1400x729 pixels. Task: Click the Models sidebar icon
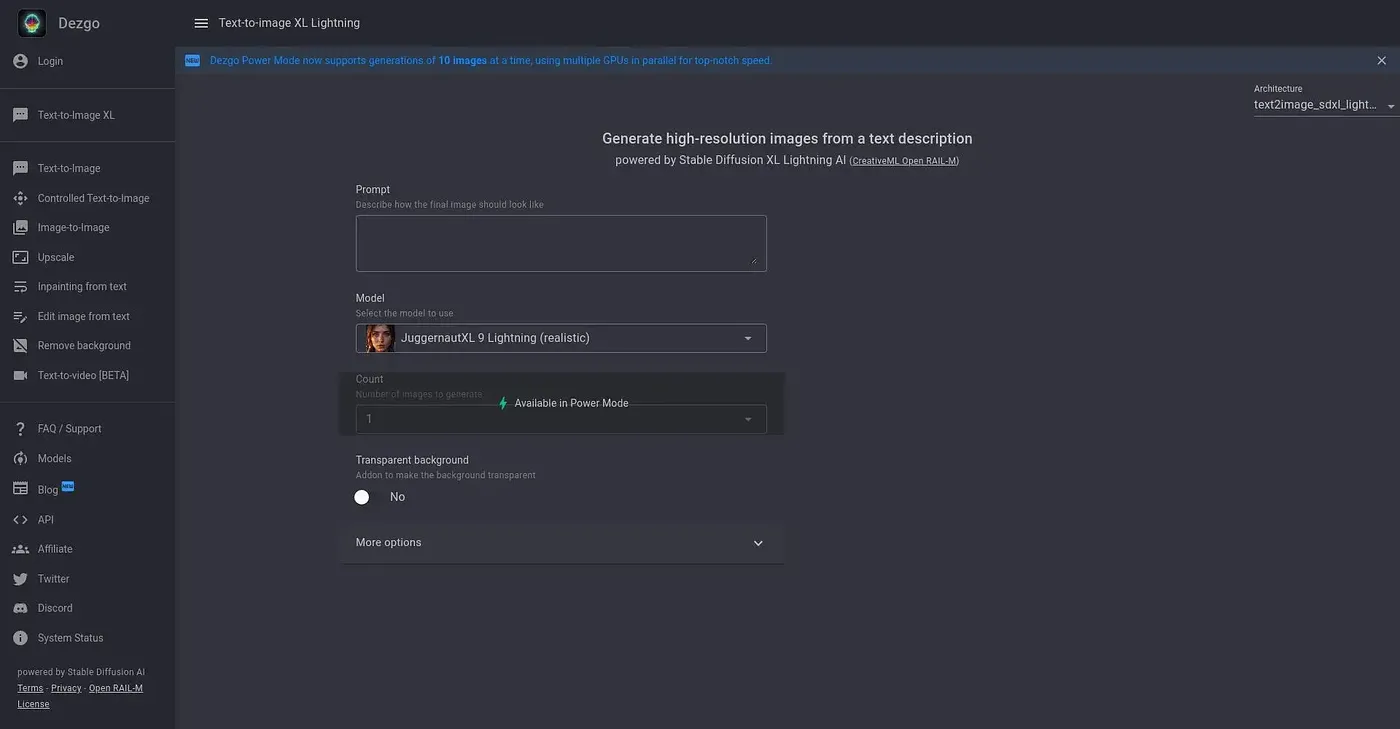(20, 458)
